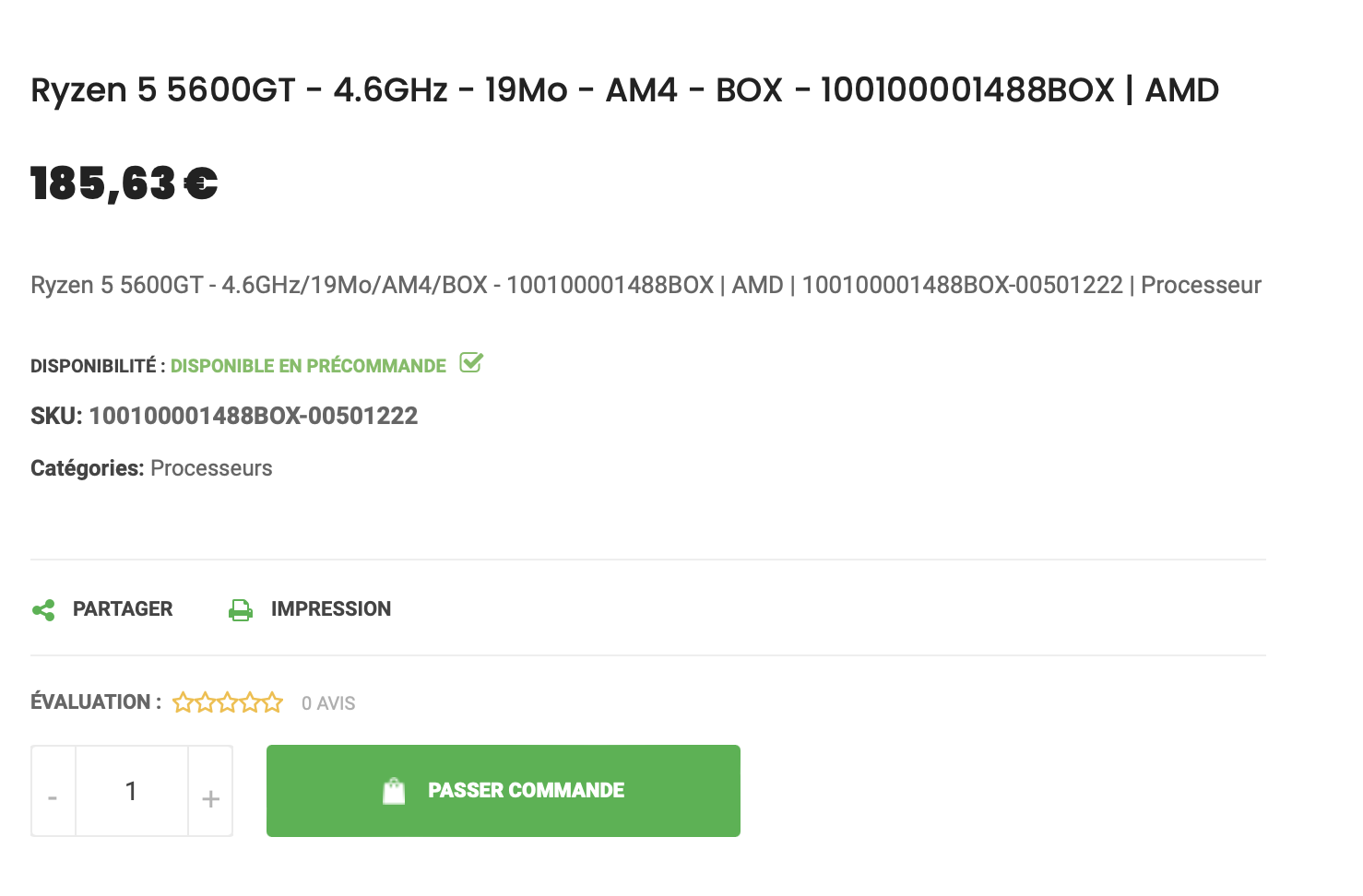Click the fourth rating star

pos(250,702)
